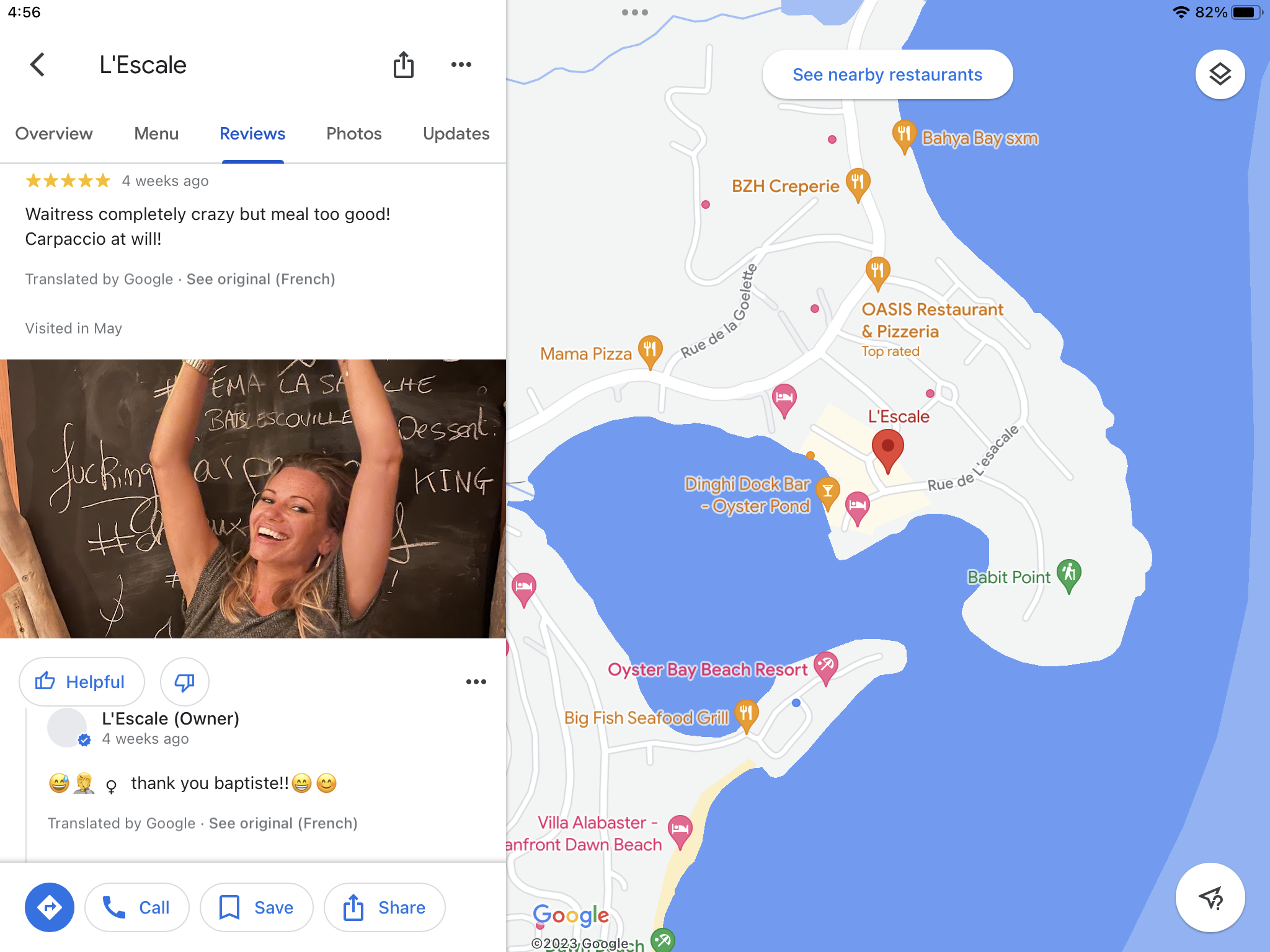Switch to the Photos tab
This screenshot has height=952, width=1270.
click(353, 134)
